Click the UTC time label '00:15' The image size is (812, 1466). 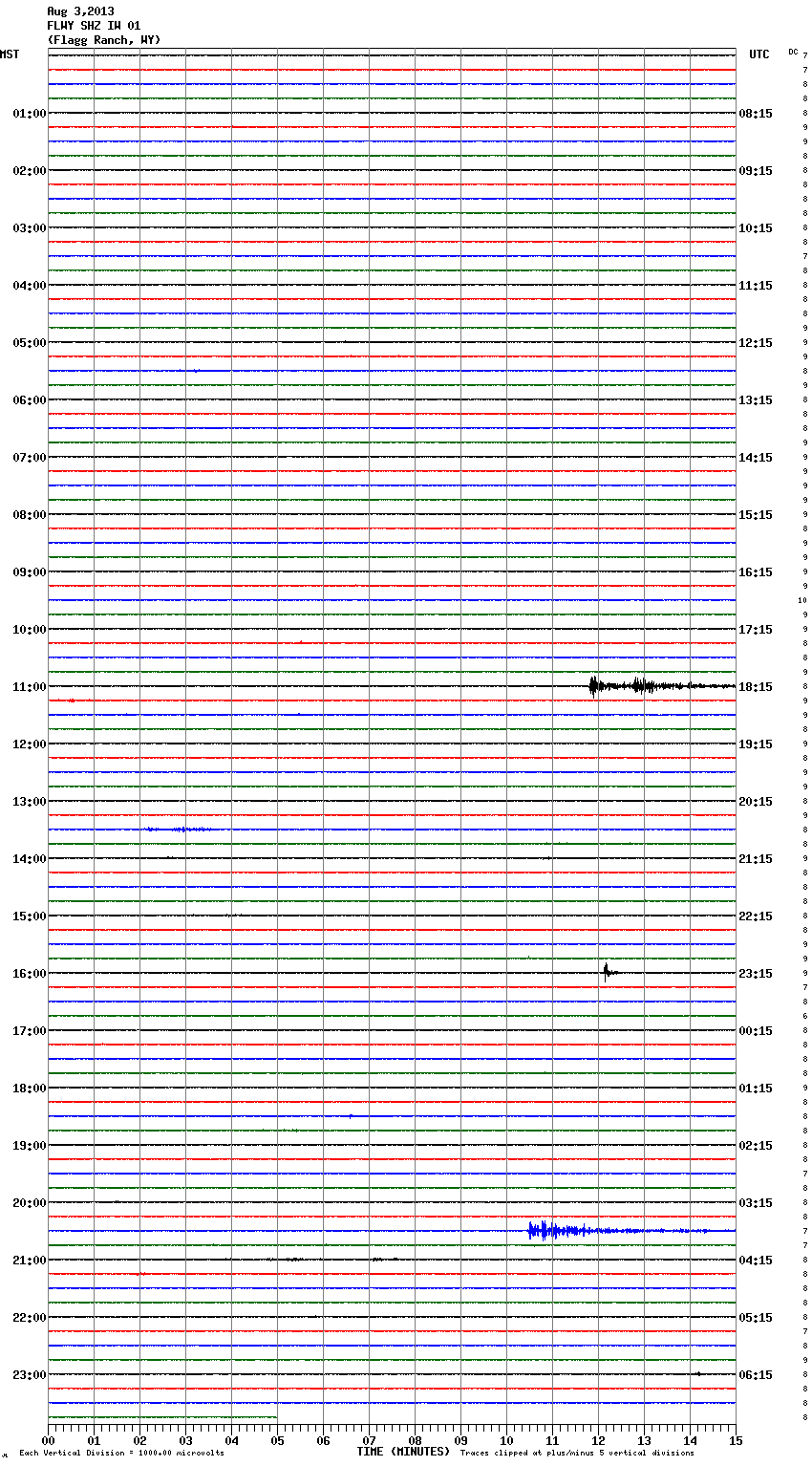coord(756,1031)
